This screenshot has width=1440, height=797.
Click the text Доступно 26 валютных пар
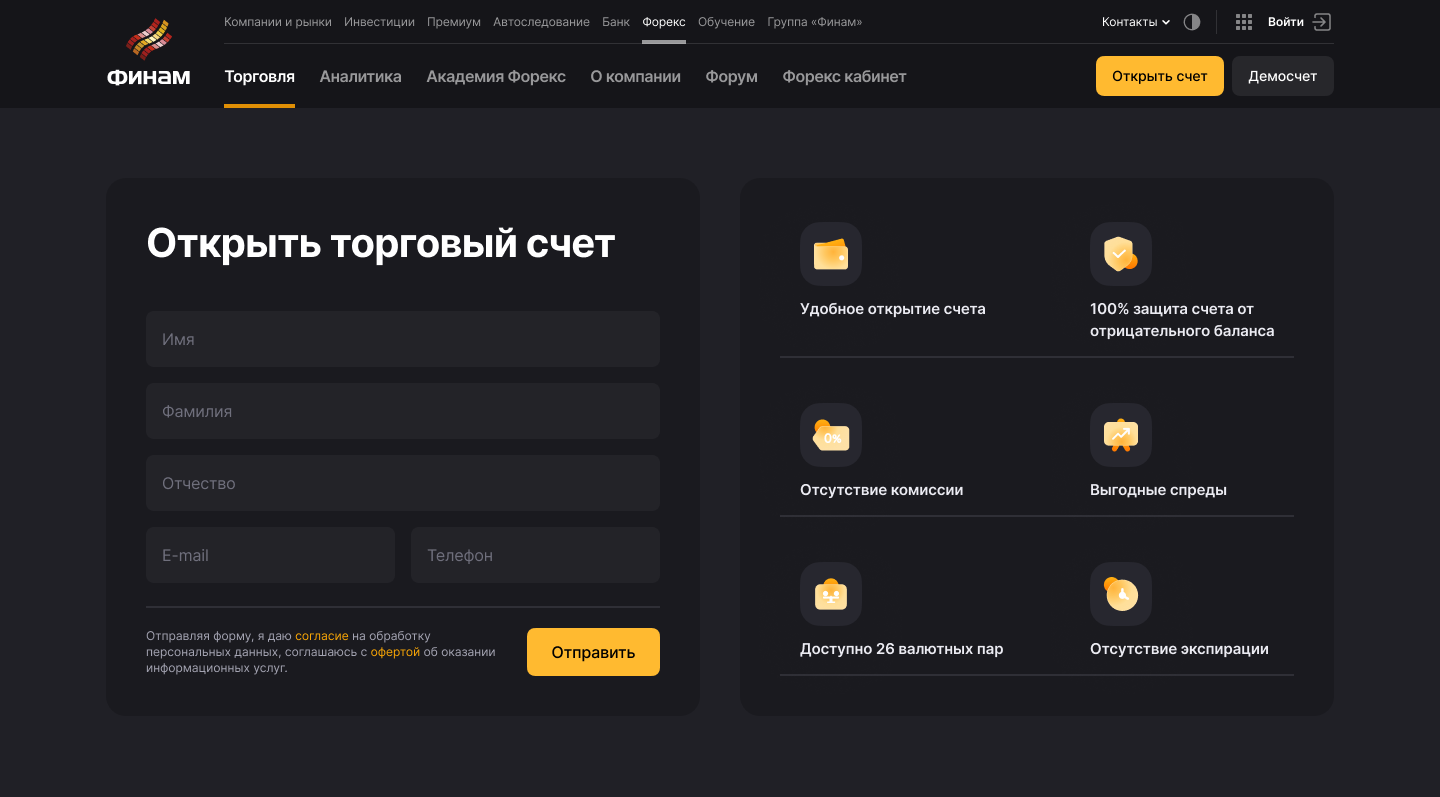pos(901,649)
